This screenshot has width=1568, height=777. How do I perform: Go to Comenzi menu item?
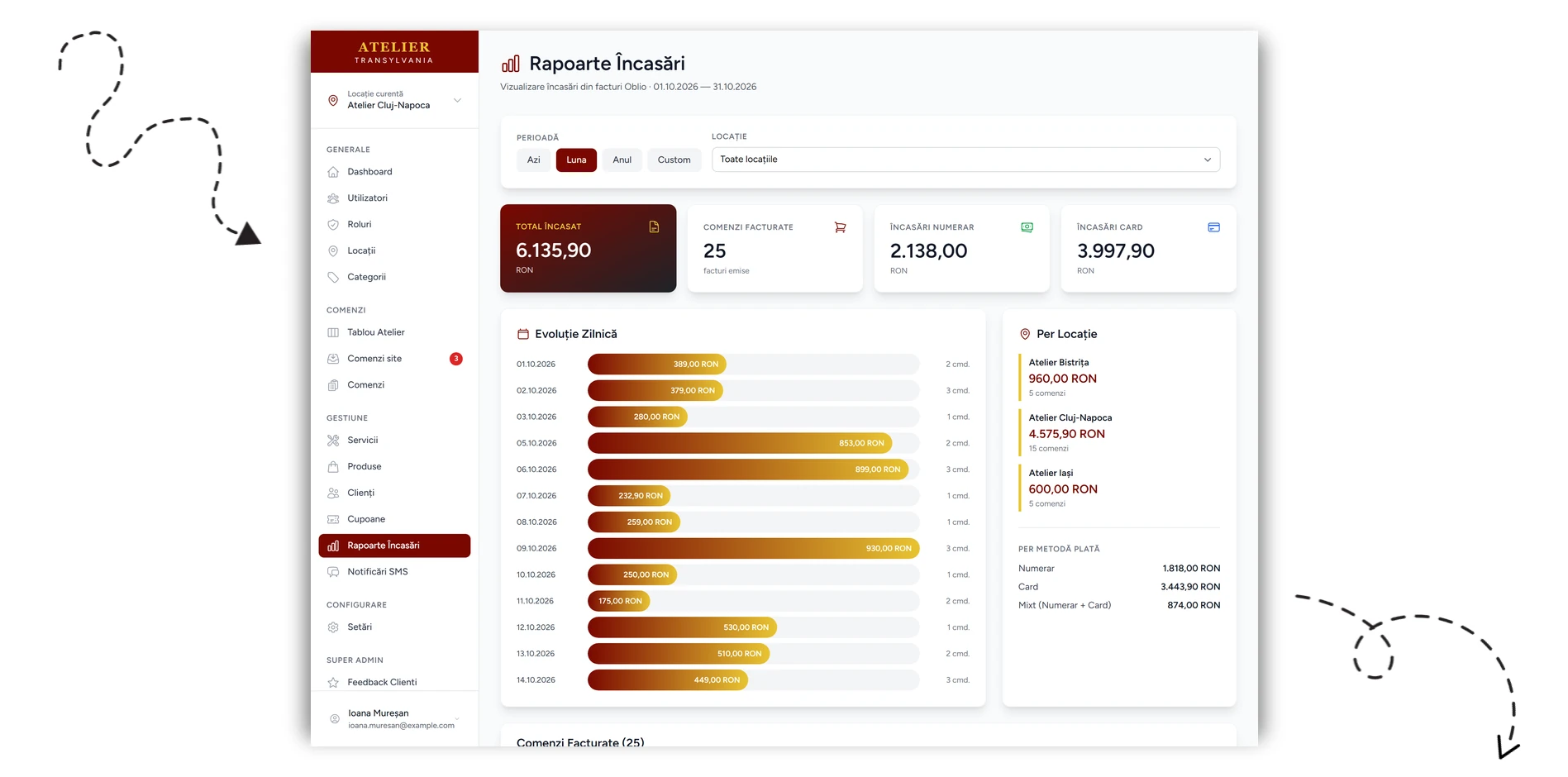pos(394,385)
